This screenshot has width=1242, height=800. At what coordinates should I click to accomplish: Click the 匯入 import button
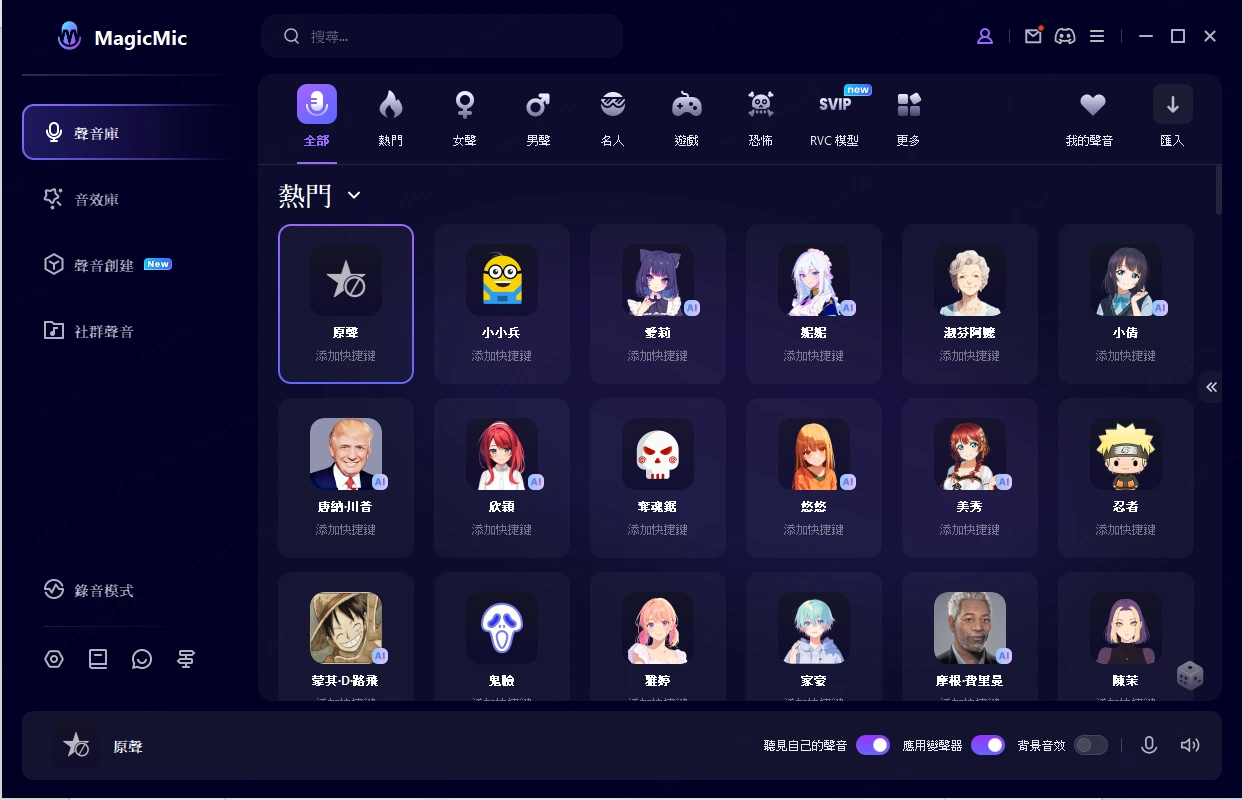point(1173,118)
